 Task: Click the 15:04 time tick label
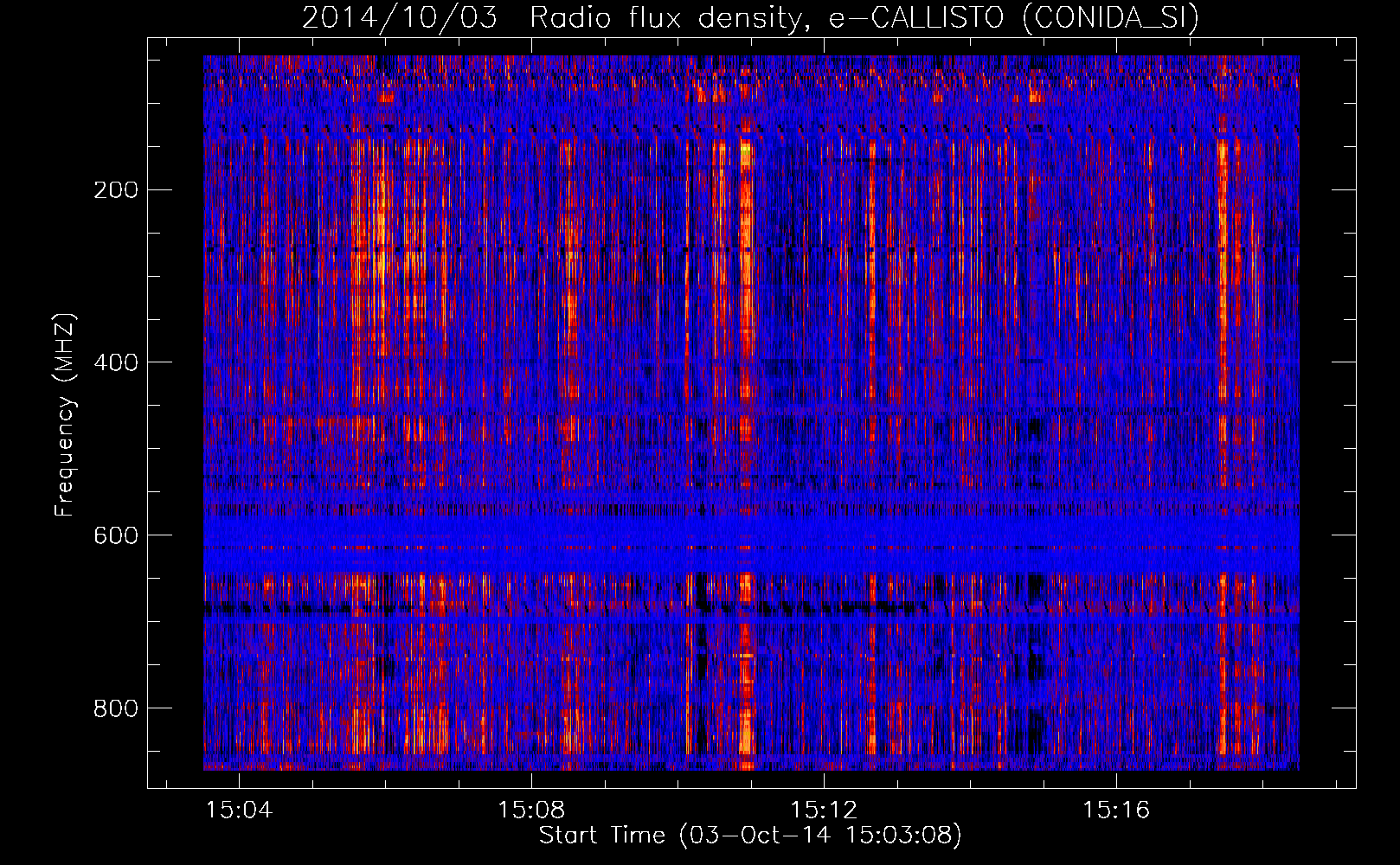tap(239, 810)
